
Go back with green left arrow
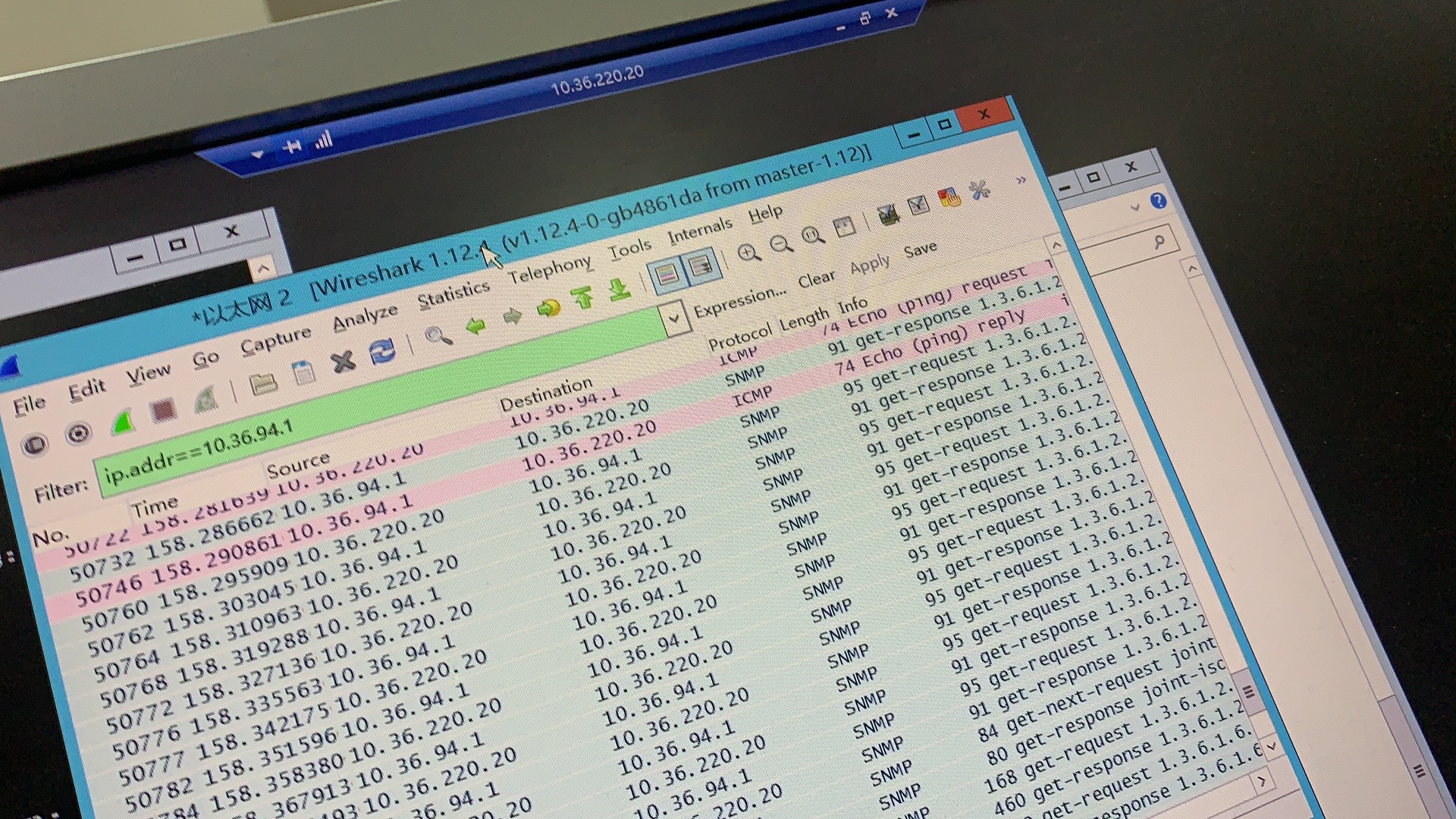[x=476, y=326]
